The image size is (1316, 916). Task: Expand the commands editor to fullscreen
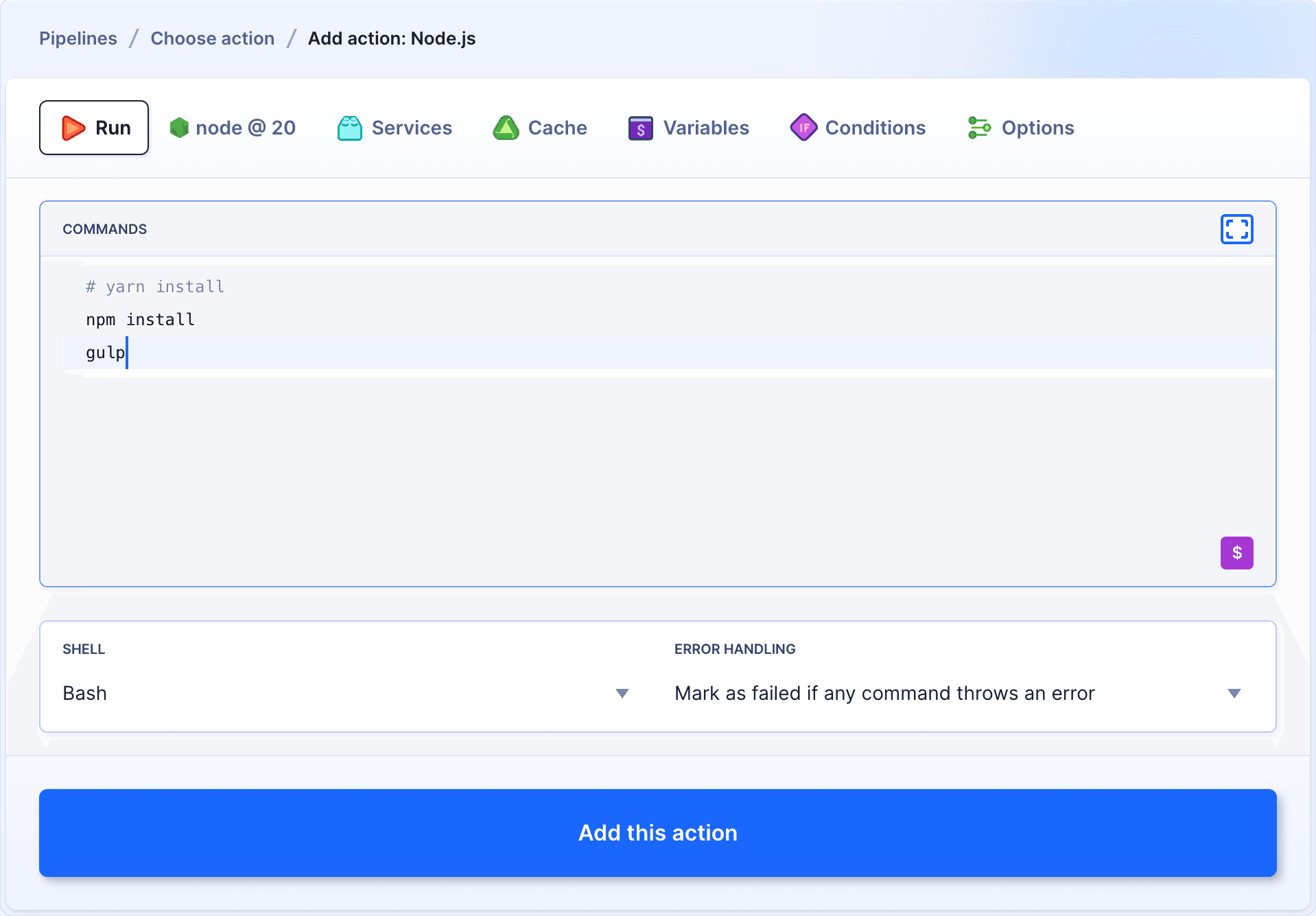click(1236, 229)
